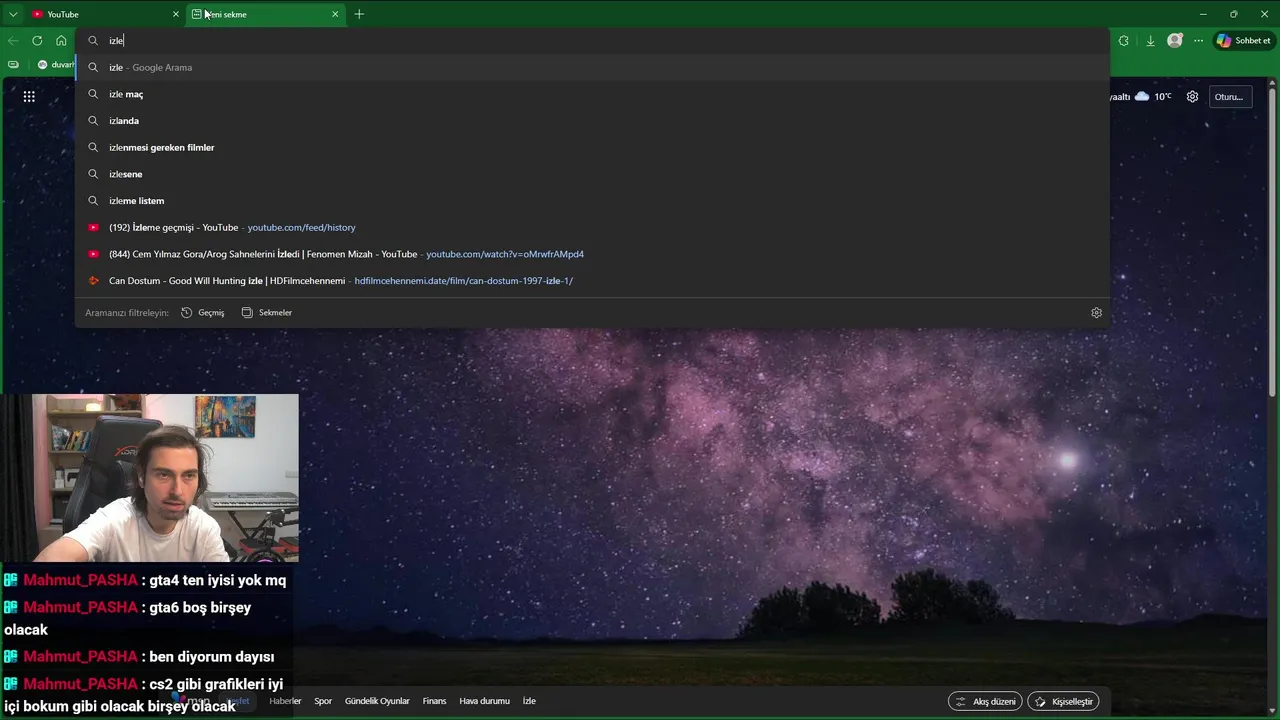The height and width of the screenshot is (720, 1280).
Task: Select the Spor feed tab
Action: (x=323, y=701)
